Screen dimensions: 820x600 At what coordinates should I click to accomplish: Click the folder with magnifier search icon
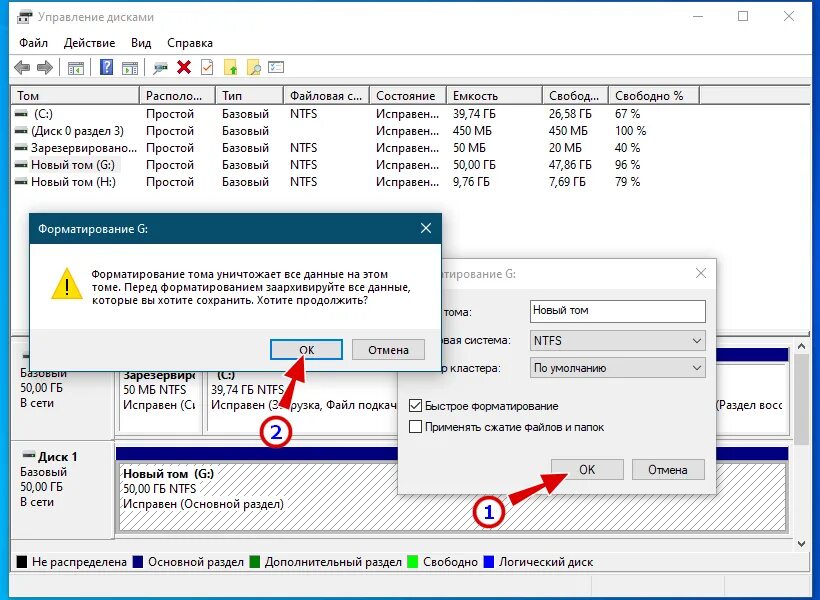point(254,67)
